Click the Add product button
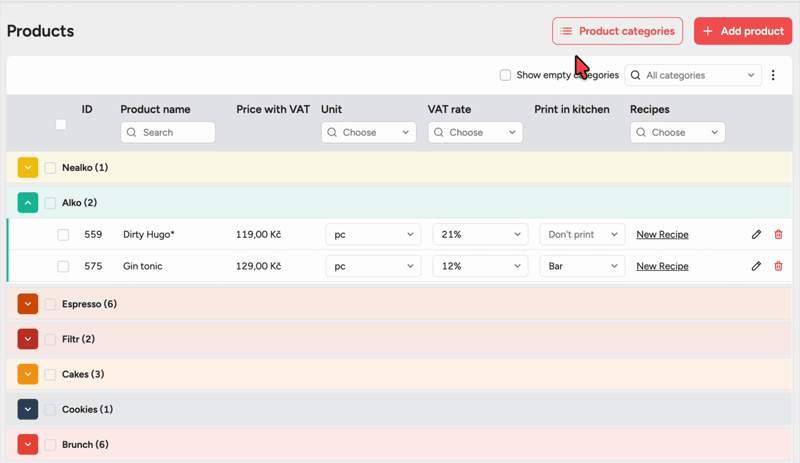 point(743,31)
